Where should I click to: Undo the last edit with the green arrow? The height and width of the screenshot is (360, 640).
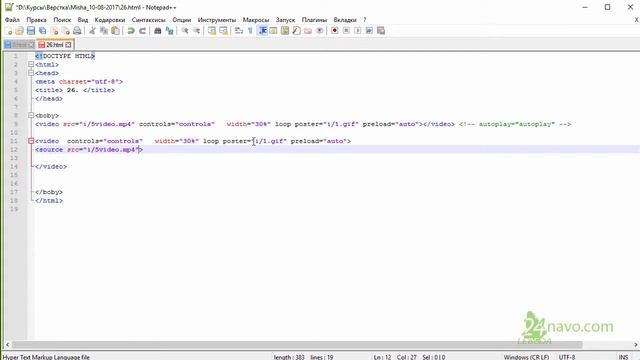tap(131, 31)
